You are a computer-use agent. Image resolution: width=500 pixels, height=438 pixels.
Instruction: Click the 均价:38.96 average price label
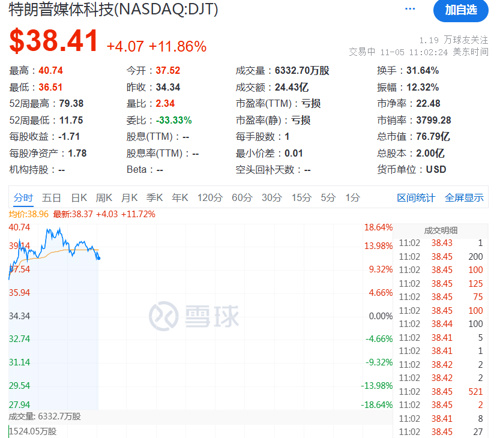29,214
